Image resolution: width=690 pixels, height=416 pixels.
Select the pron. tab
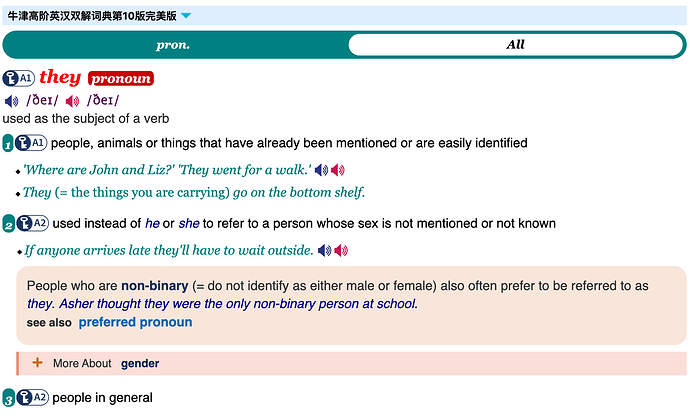pos(173,44)
